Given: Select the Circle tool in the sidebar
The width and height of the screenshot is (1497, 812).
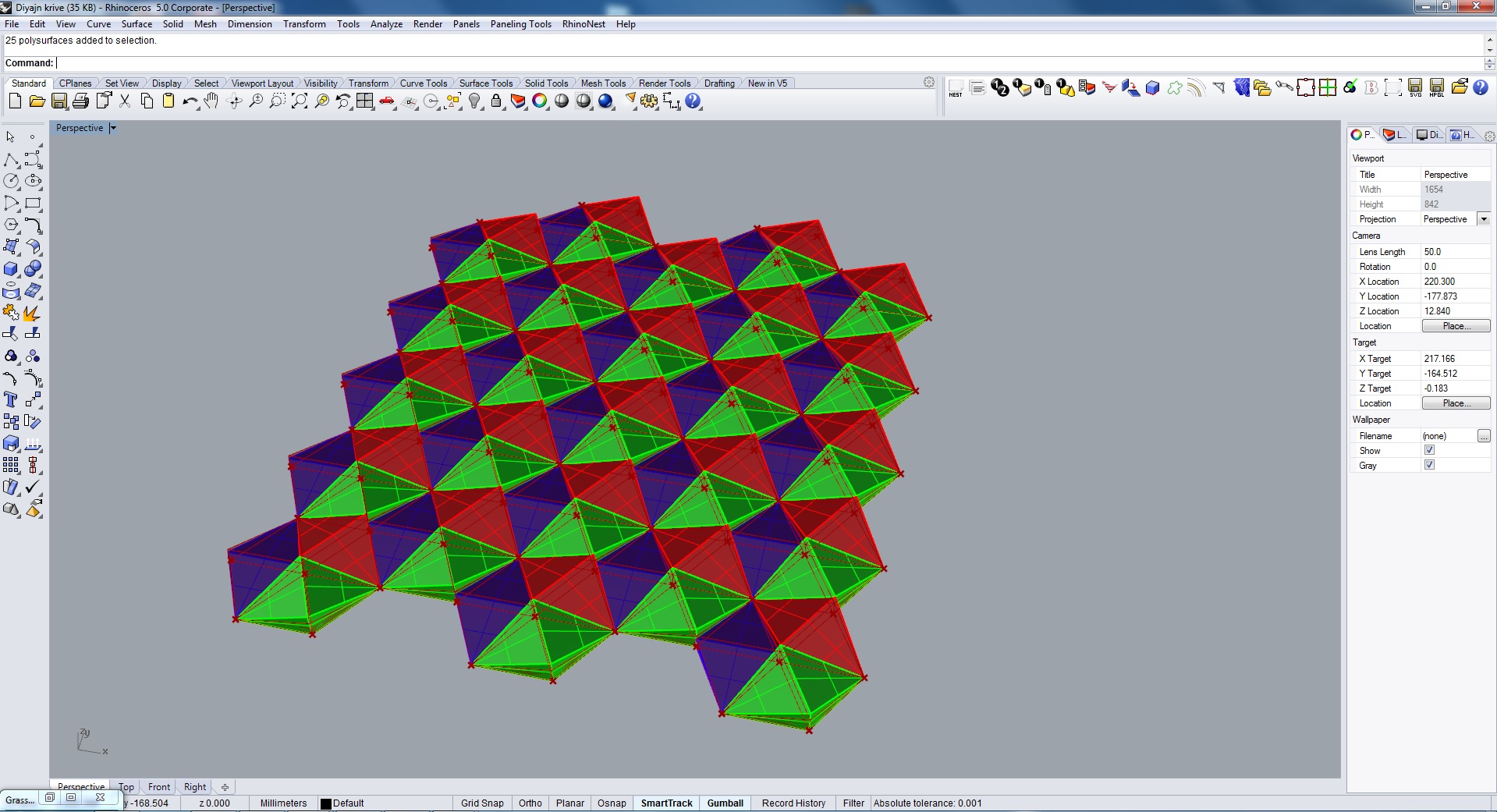Looking at the screenshot, I should tap(11, 181).
